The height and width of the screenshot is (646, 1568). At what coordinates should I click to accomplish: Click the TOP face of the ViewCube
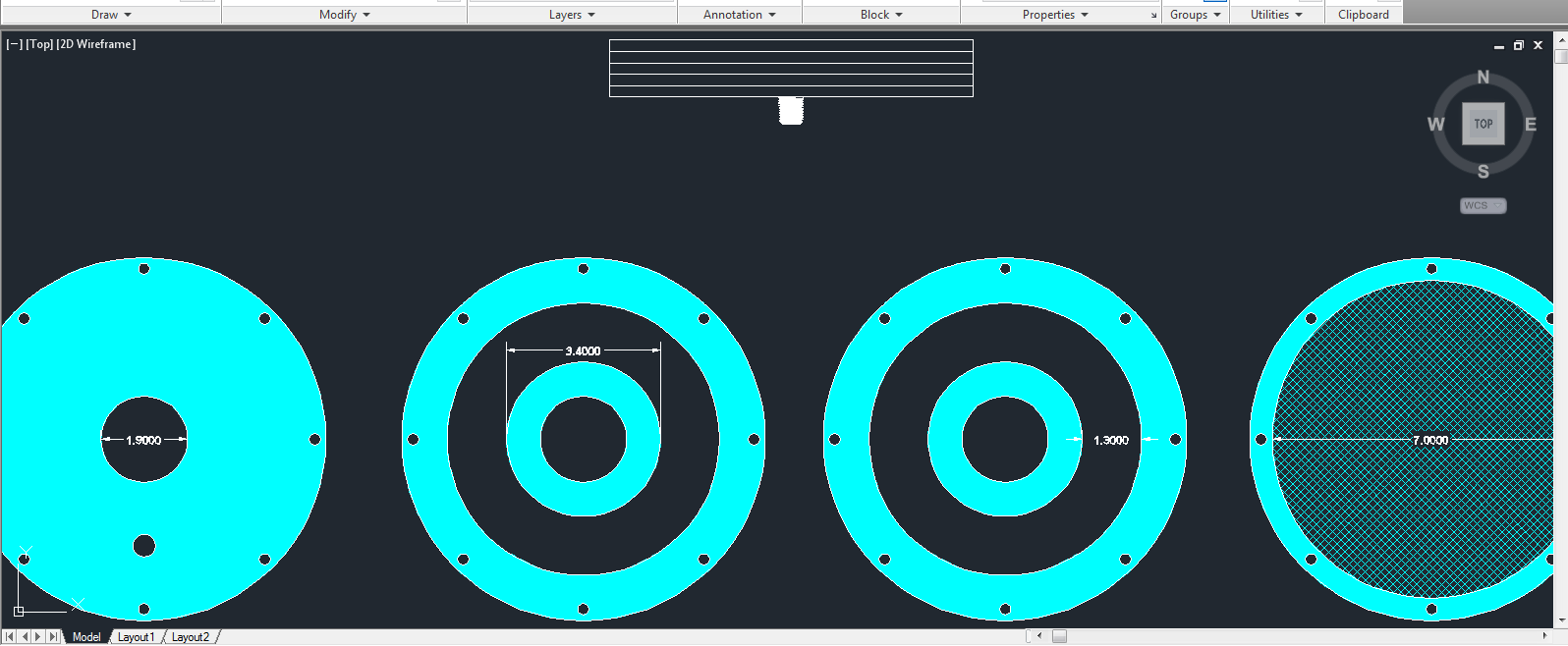[1483, 124]
